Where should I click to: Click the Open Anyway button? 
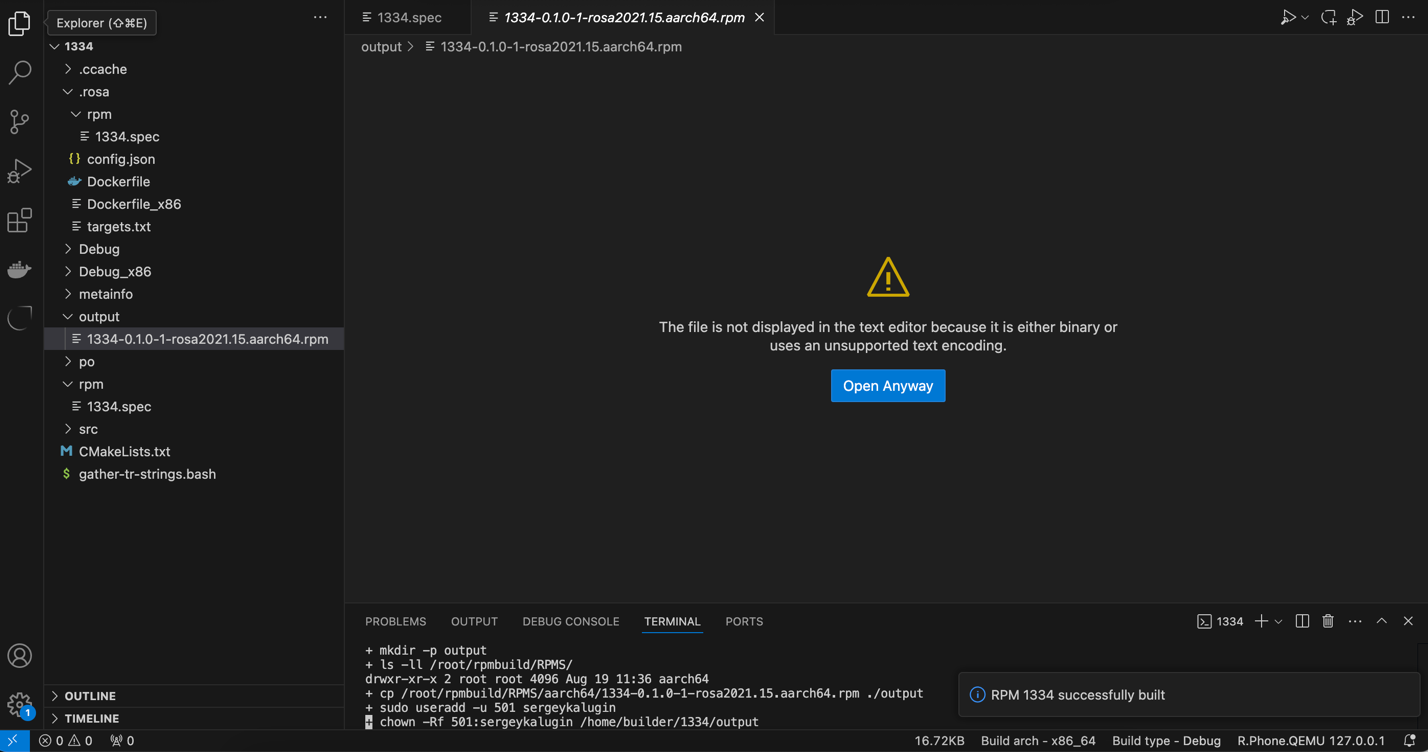tap(887, 386)
